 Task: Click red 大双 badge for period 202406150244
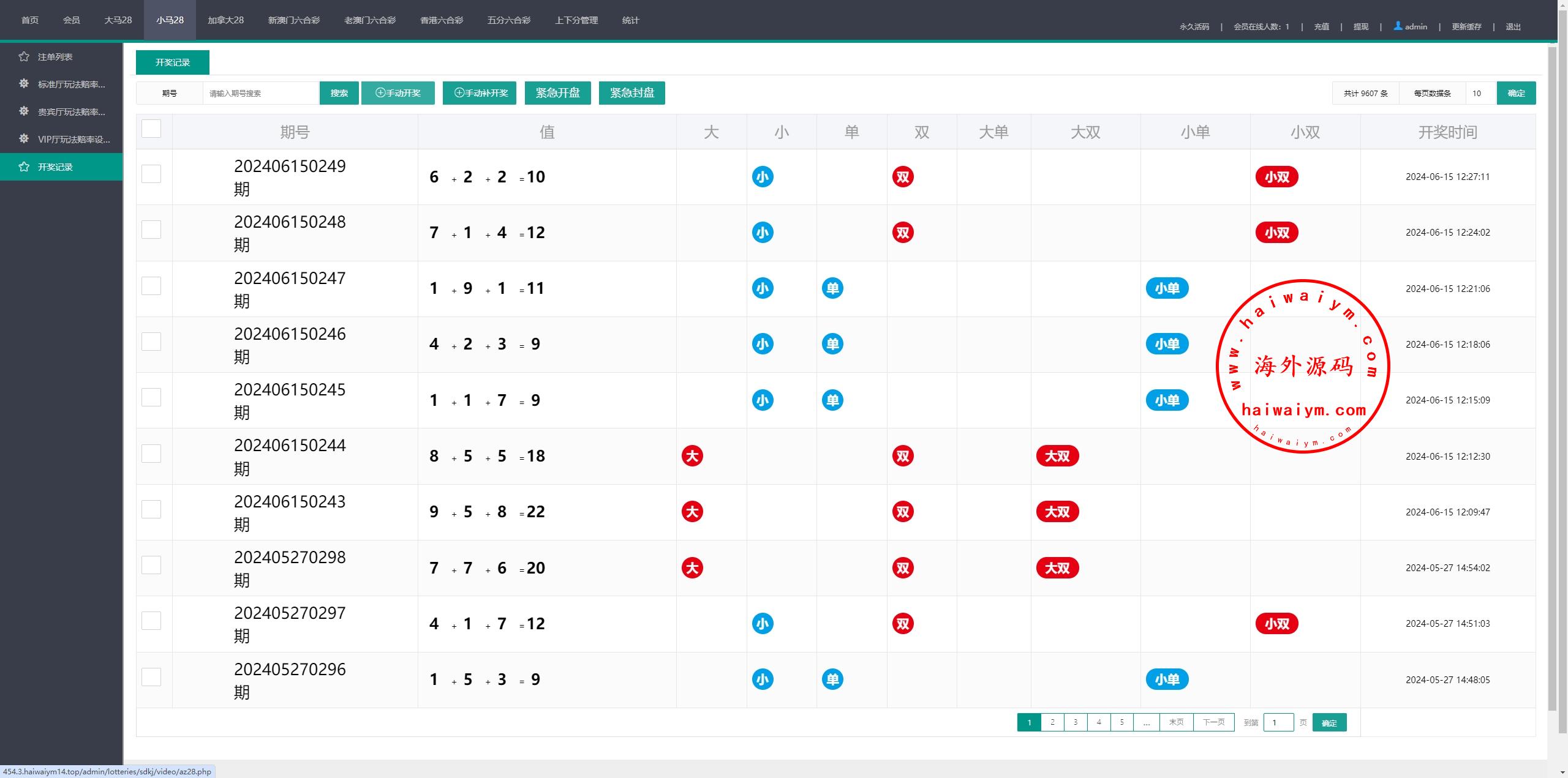[x=1057, y=456]
